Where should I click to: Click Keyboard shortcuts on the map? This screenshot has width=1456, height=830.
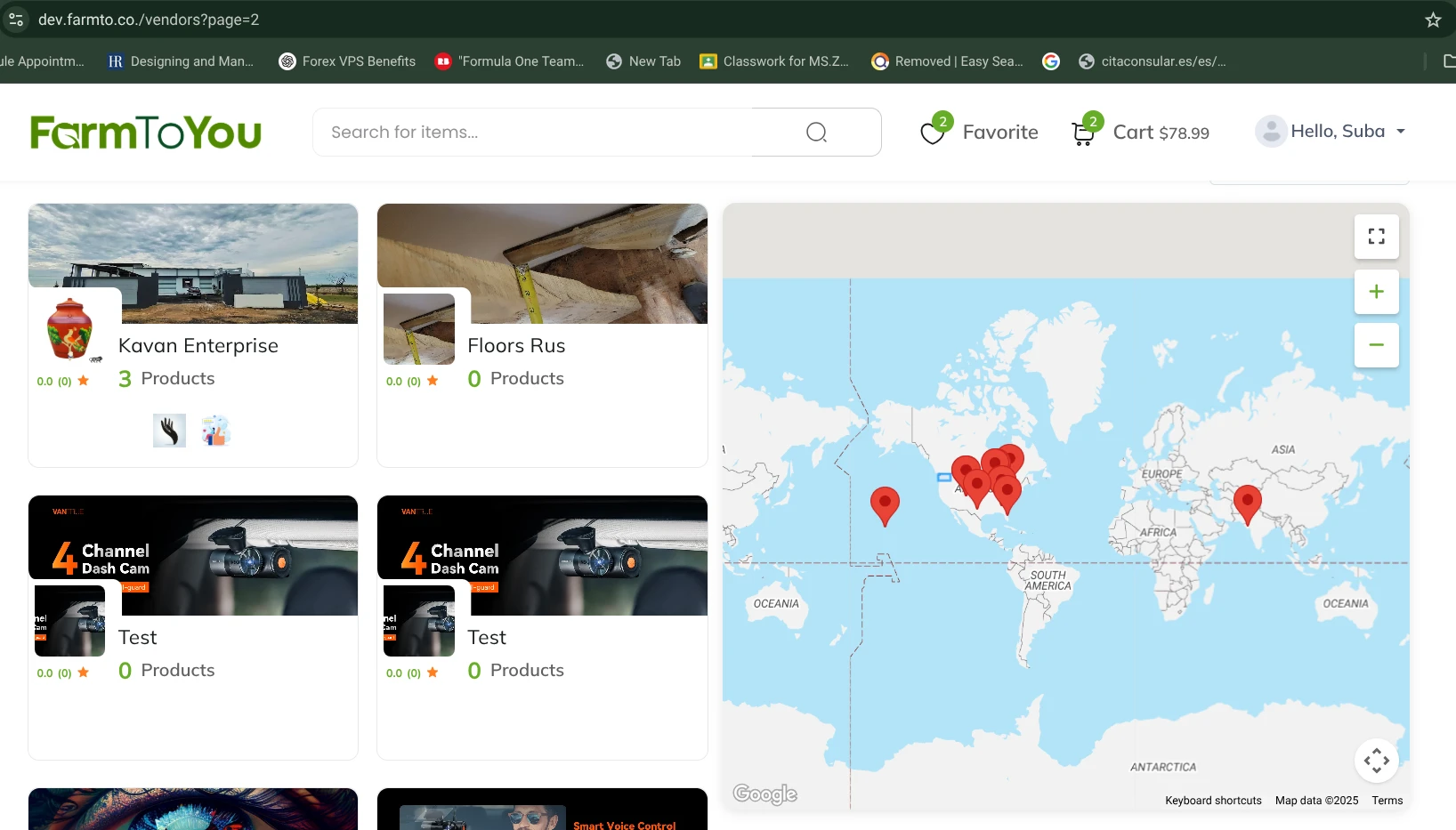1213,801
